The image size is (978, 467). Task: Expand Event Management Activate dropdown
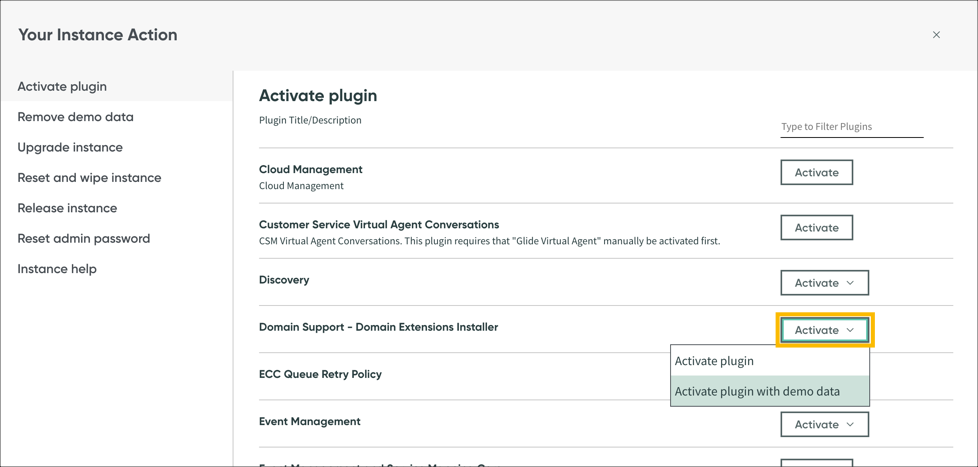[824, 425]
